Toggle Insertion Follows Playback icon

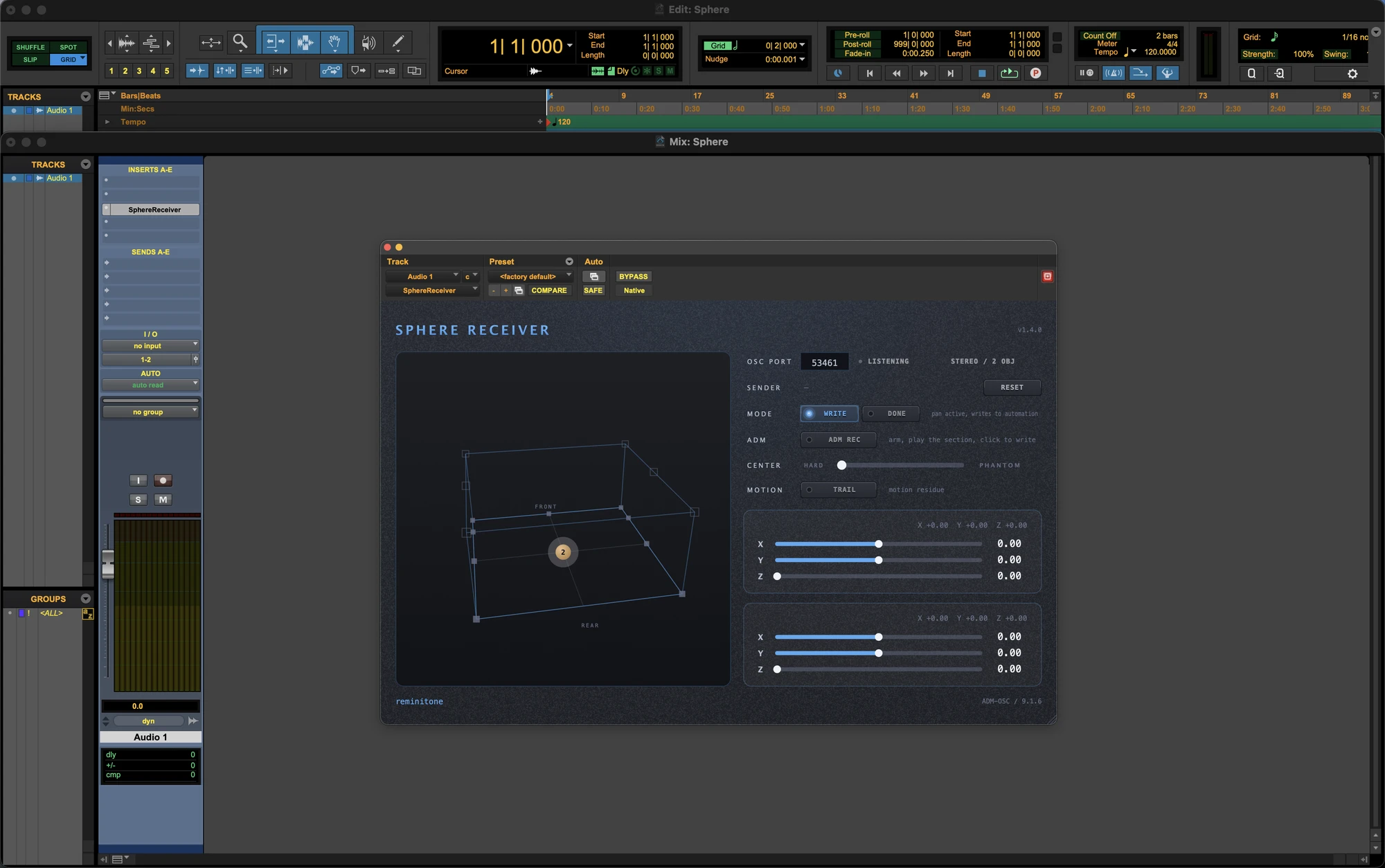click(280, 71)
